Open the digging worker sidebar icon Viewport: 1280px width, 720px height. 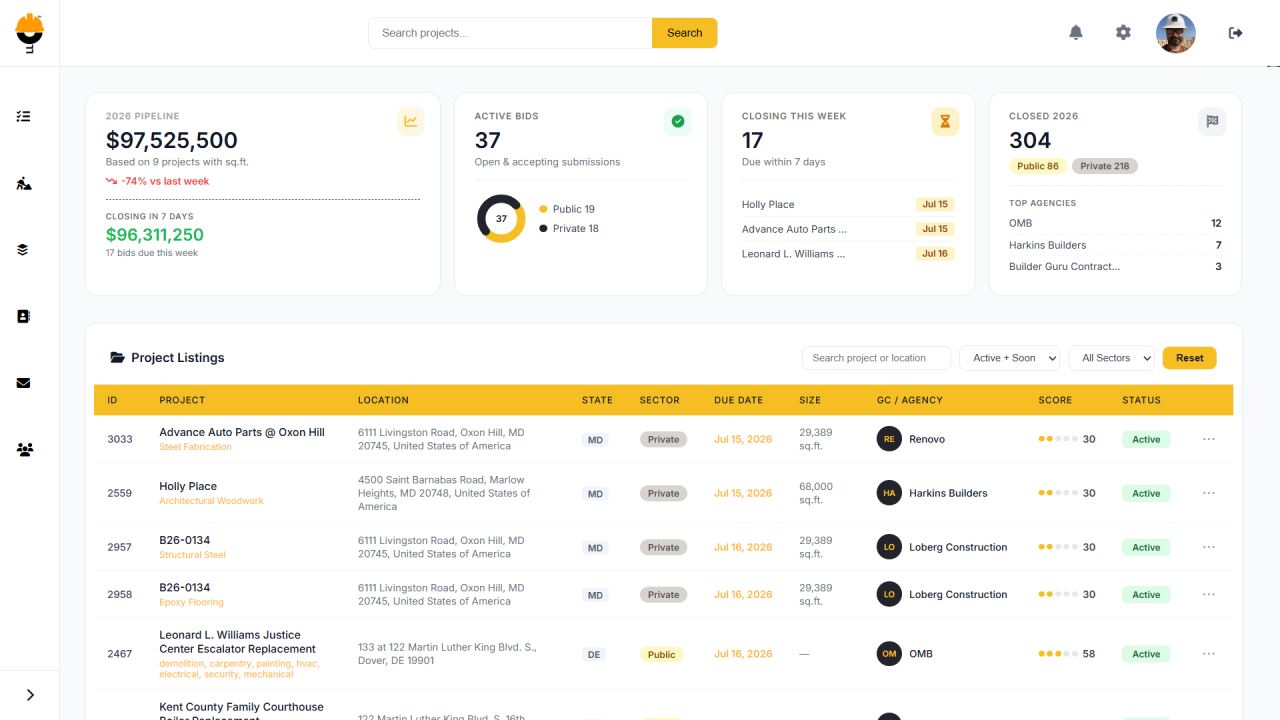click(24, 183)
